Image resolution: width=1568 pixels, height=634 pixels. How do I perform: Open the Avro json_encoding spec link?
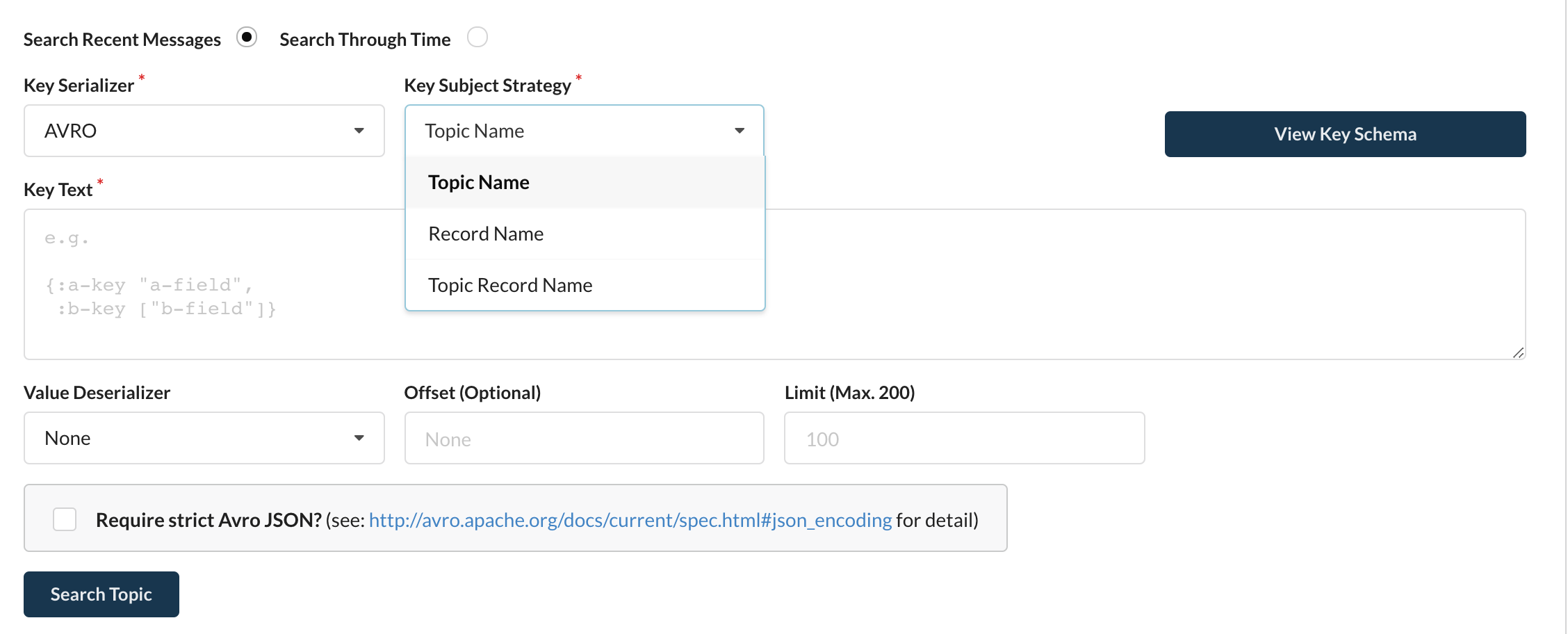630,520
